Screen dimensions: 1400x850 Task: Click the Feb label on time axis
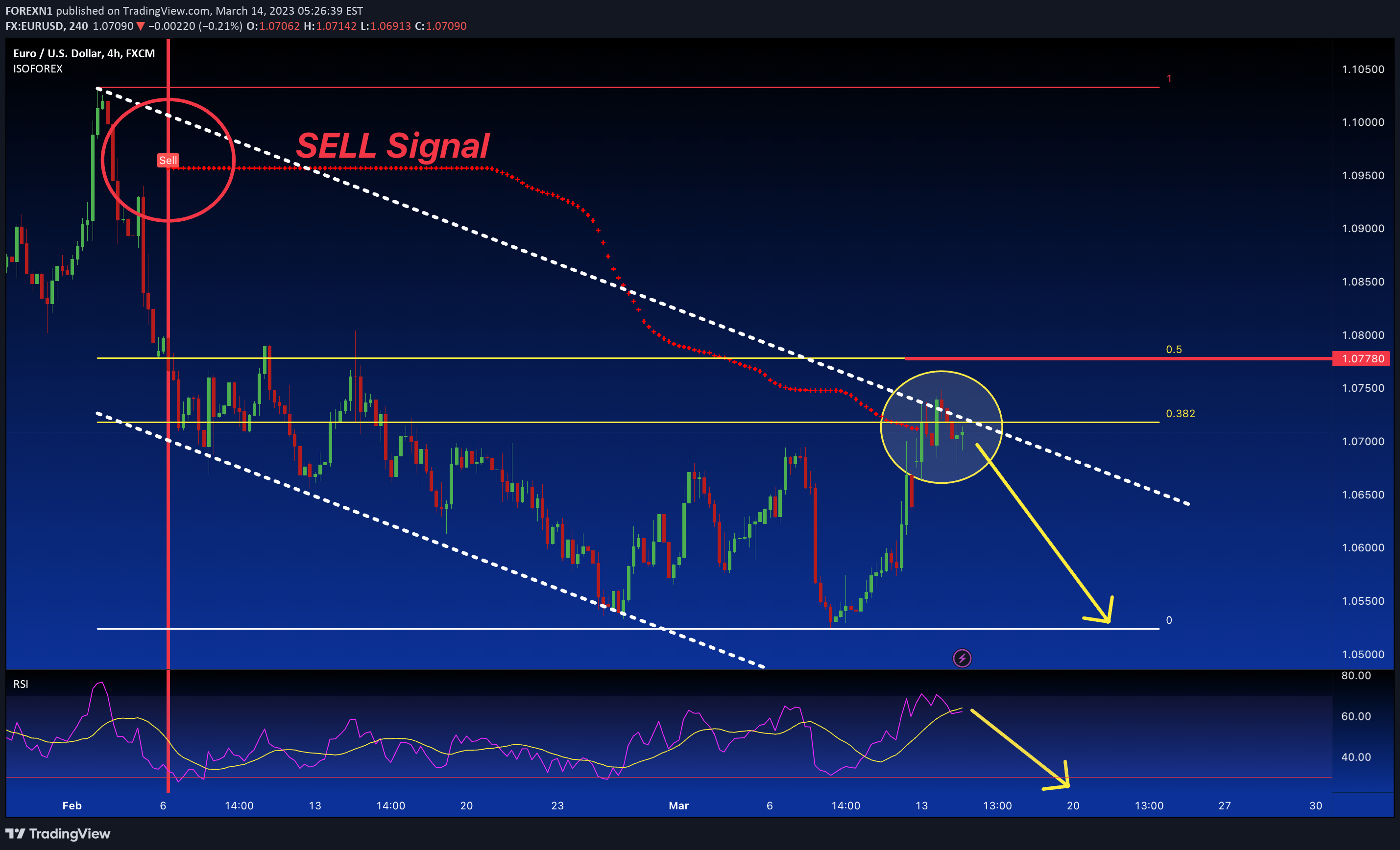click(72, 806)
